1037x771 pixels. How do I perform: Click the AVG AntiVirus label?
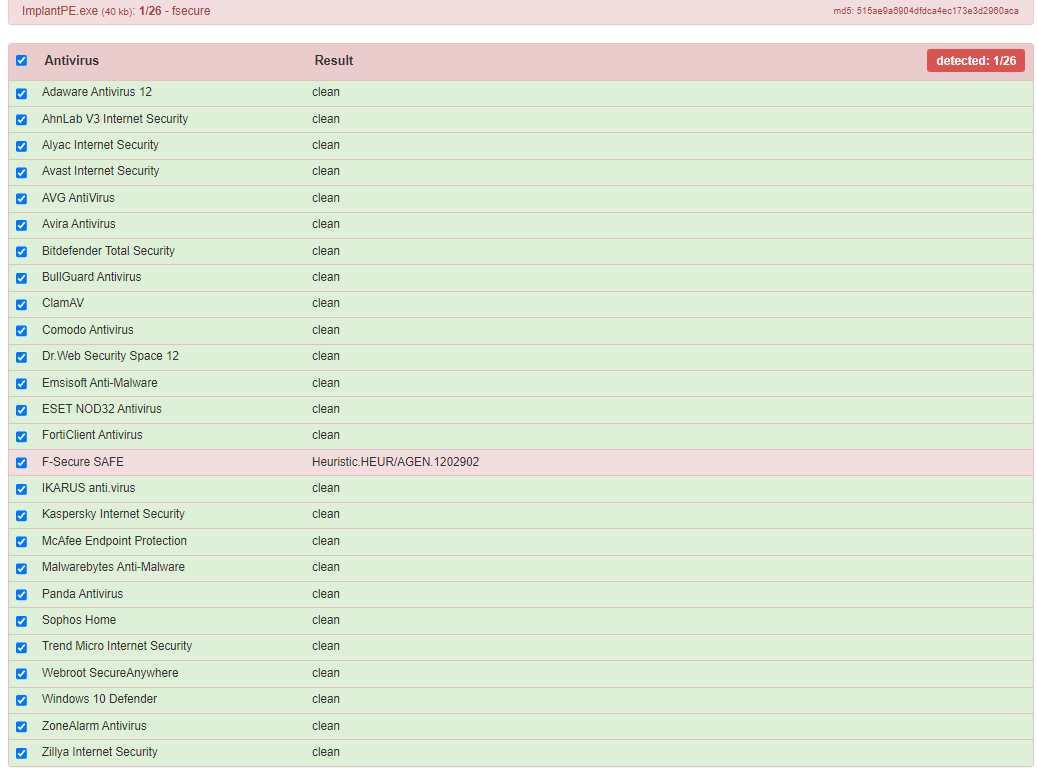(78, 198)
